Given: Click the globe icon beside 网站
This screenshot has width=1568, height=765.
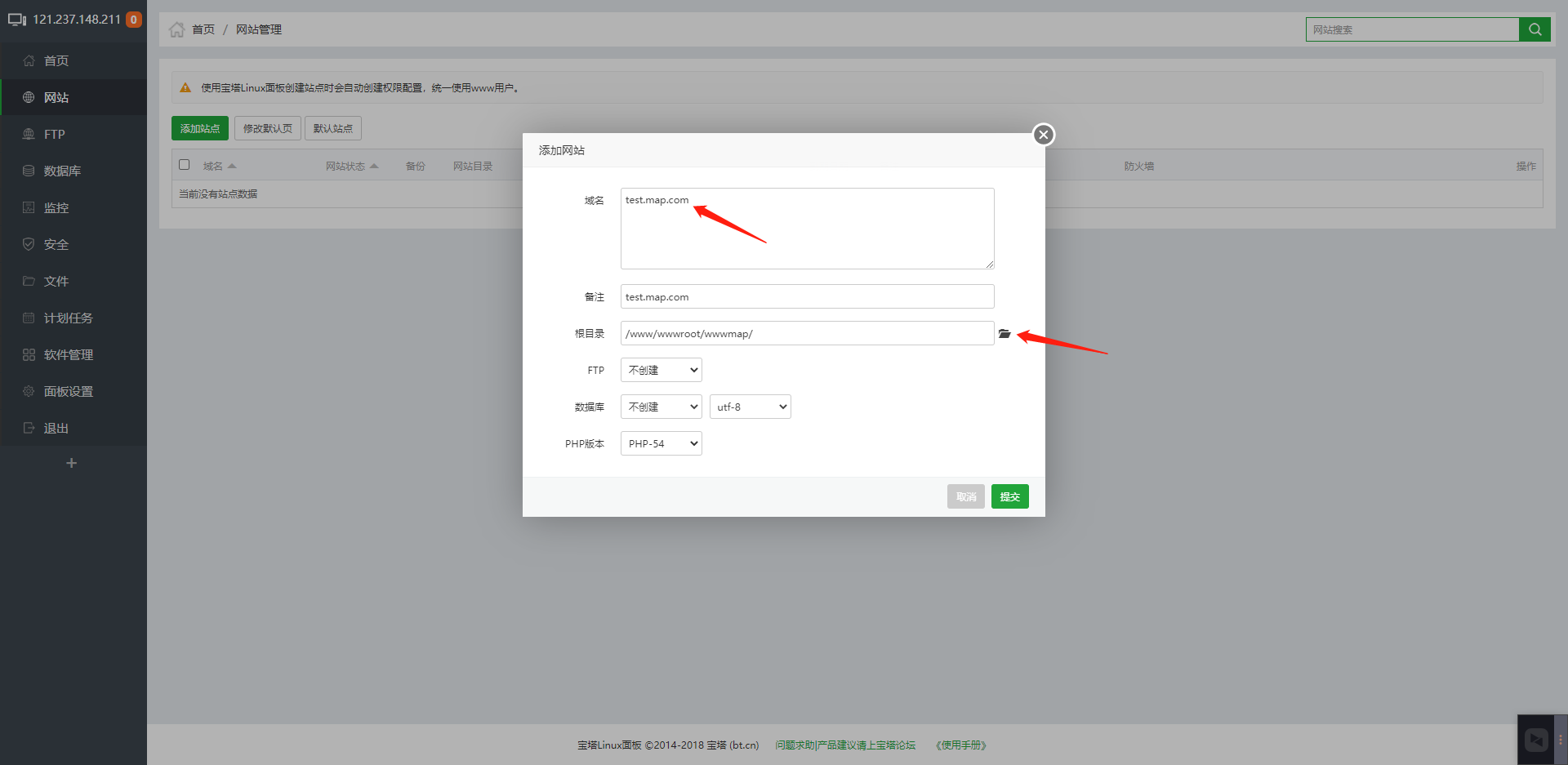Looking at the screenshot, I should coord(29,97).
